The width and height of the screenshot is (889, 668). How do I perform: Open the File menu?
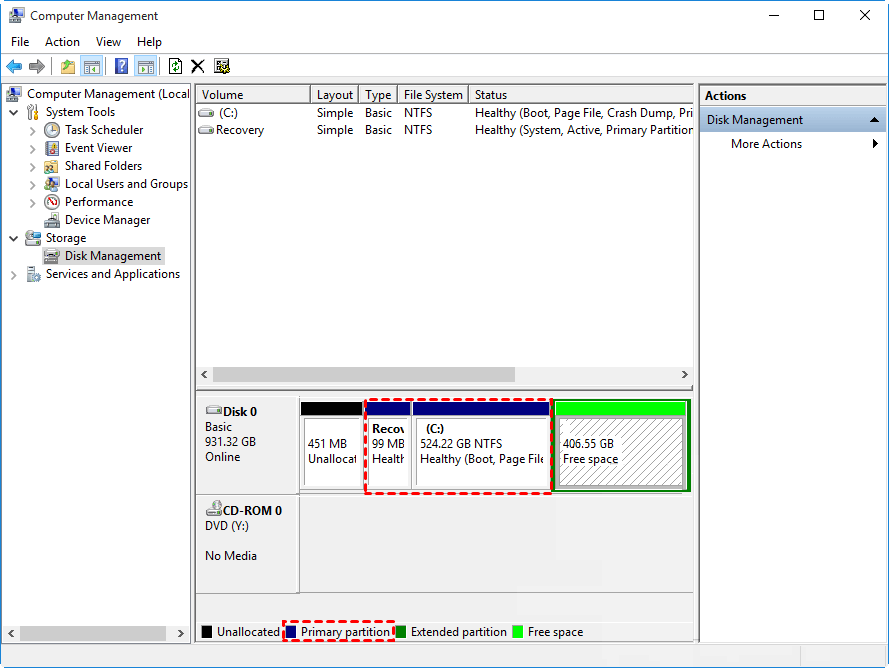pyautogui.click(x=20, y=42)
